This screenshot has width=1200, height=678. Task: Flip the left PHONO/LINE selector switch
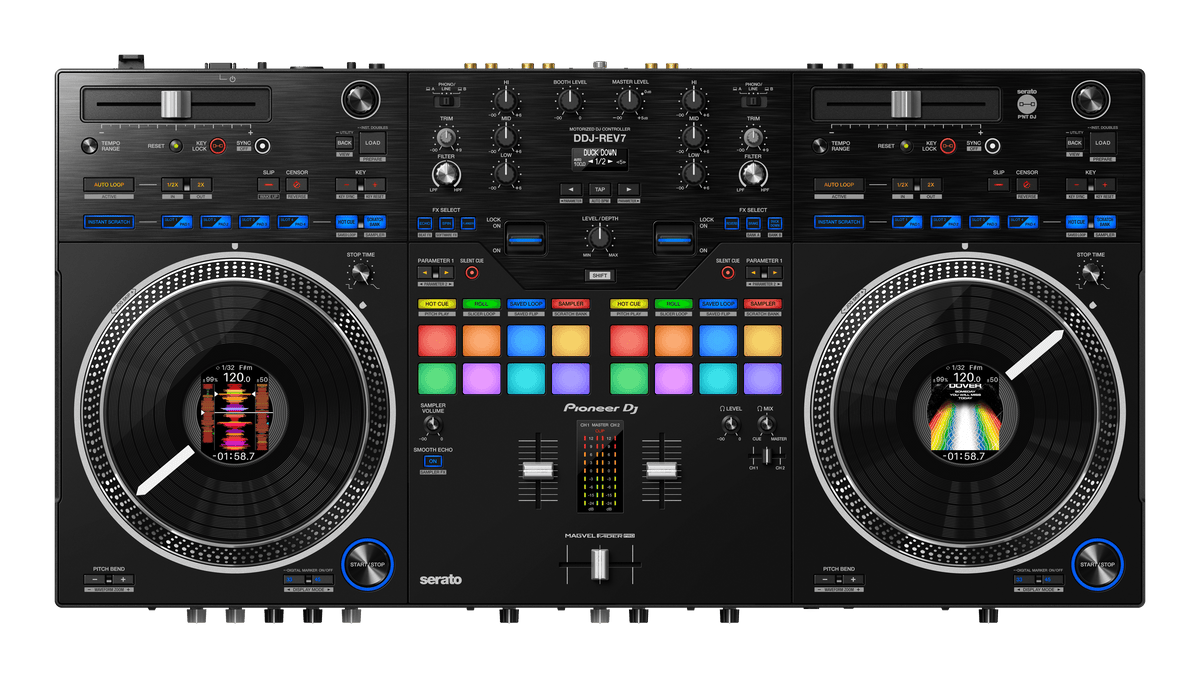coord(449,99)
